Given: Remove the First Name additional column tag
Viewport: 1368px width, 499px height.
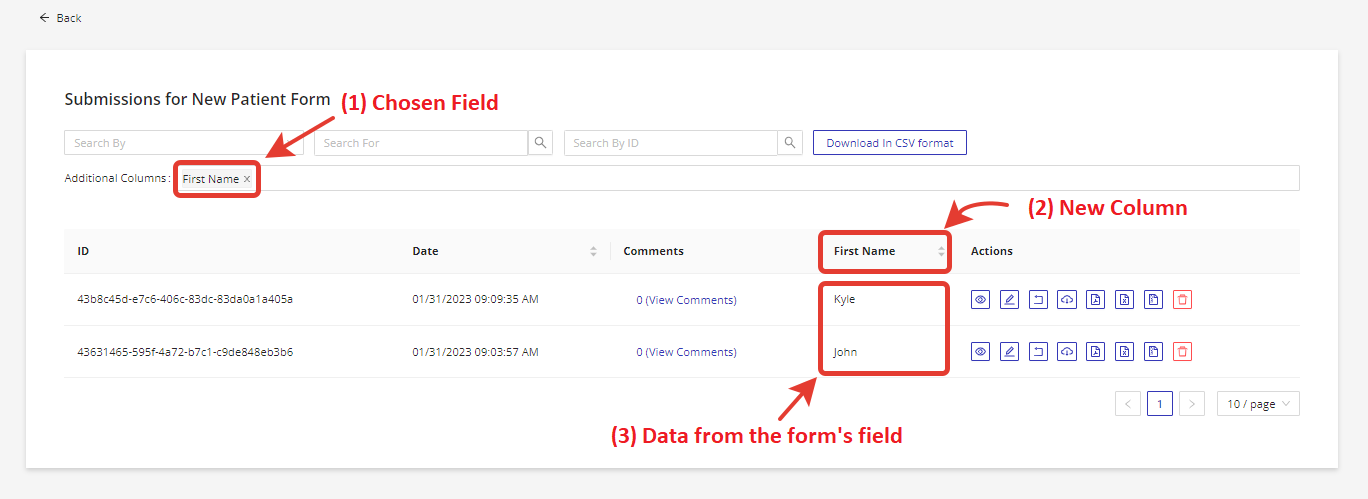Looking at the screenshot, I should pyautogui.click(x=247, y=179).
